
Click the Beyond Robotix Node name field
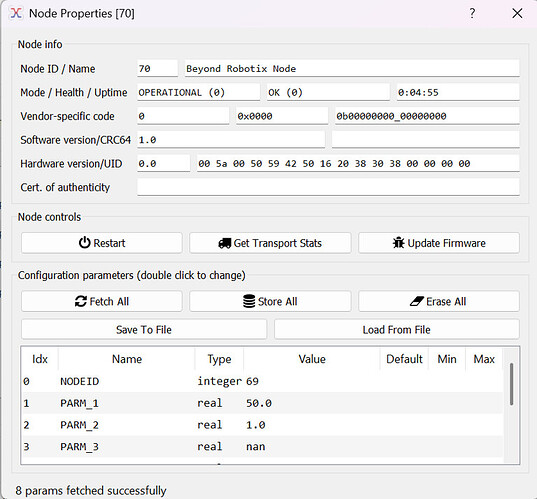click(352, 68)
